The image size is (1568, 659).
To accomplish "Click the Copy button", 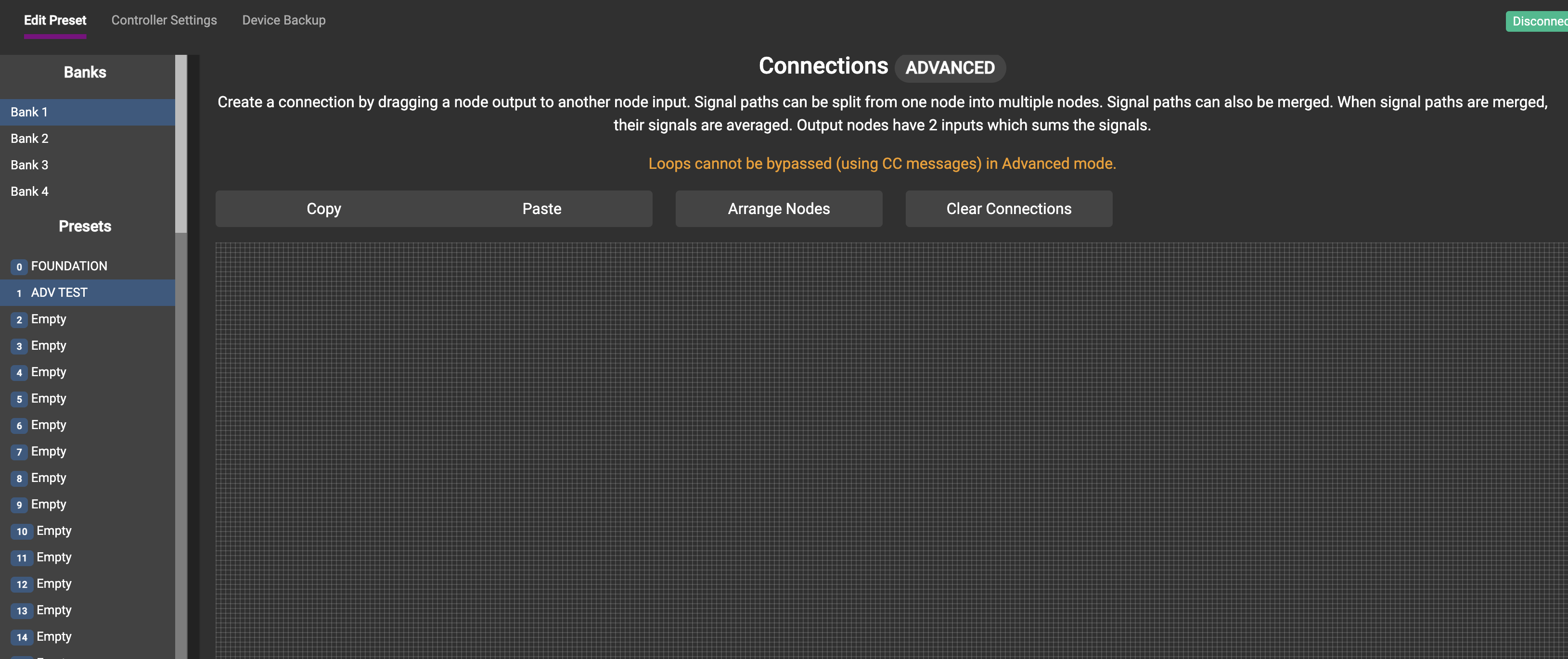I will [324, 209].
